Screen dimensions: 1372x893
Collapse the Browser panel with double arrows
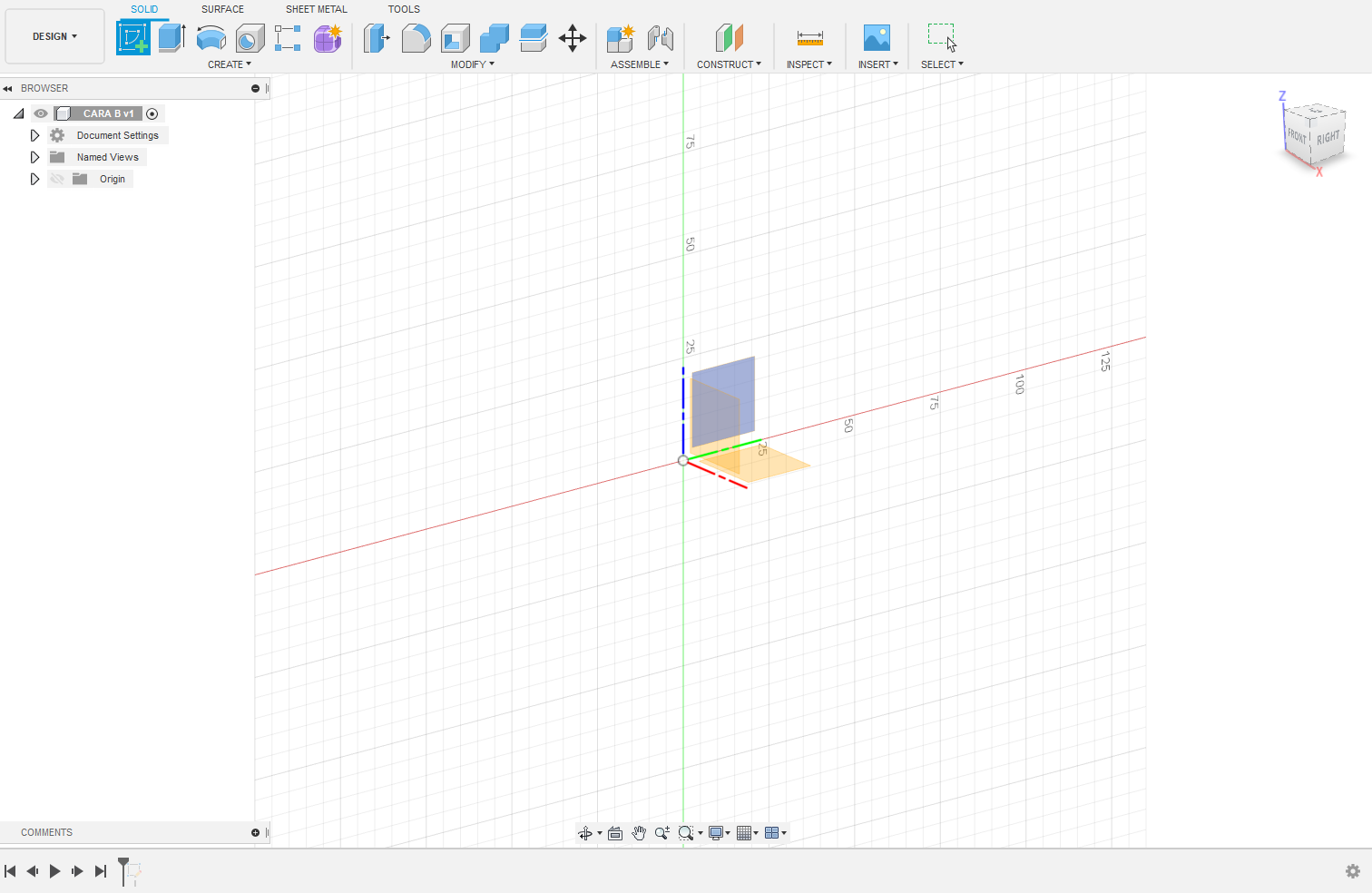point(7,88)
